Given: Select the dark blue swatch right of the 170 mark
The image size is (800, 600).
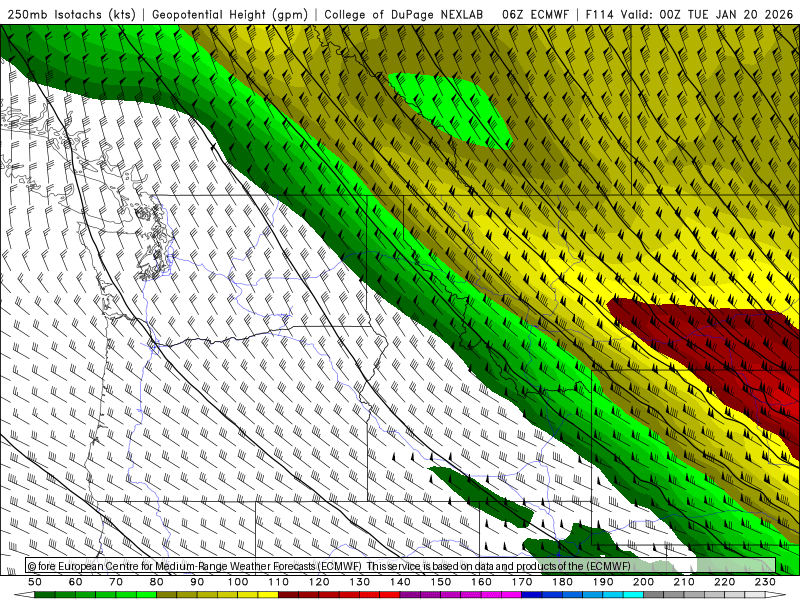Looking at the screenshot, I should (x=532, y=595).
